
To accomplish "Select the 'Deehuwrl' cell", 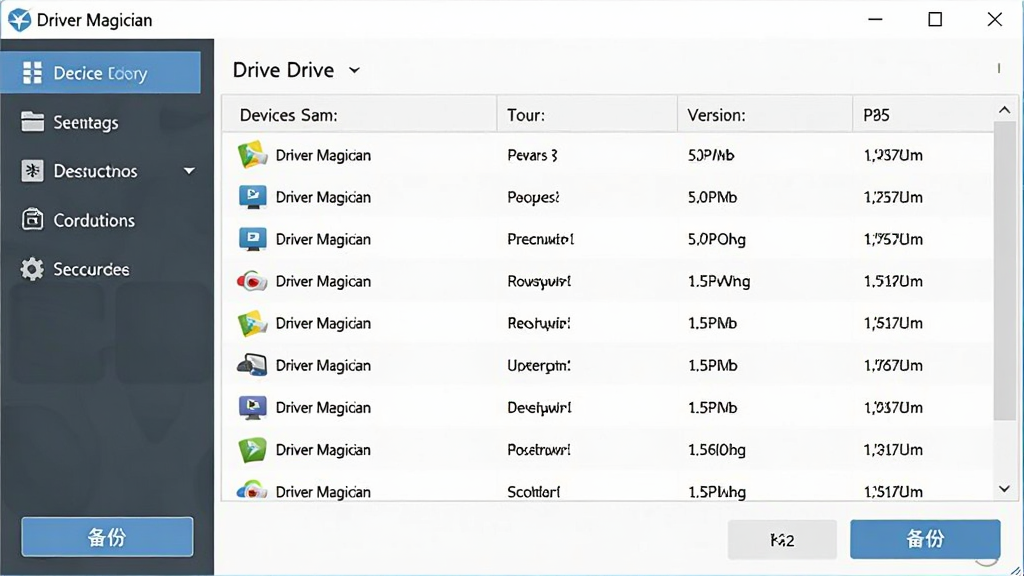I will pos(539,408).
